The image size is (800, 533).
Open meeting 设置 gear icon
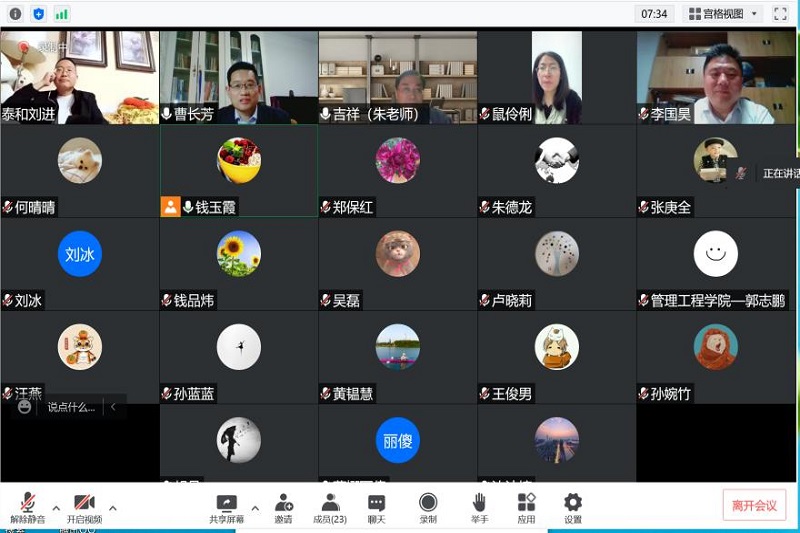573,506
